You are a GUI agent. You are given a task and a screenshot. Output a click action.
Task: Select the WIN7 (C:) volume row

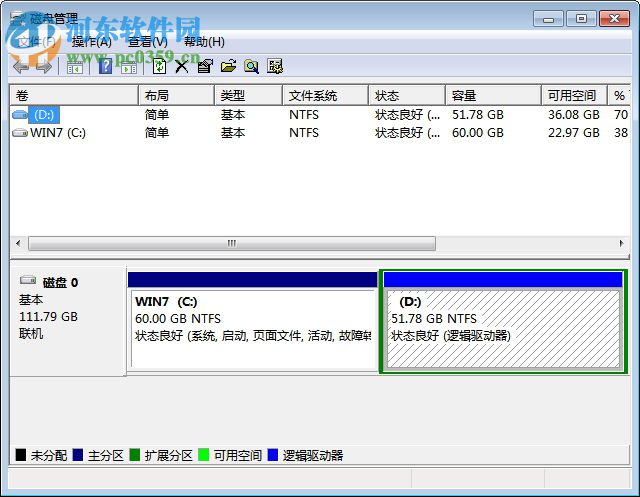[x=320, y=133]
